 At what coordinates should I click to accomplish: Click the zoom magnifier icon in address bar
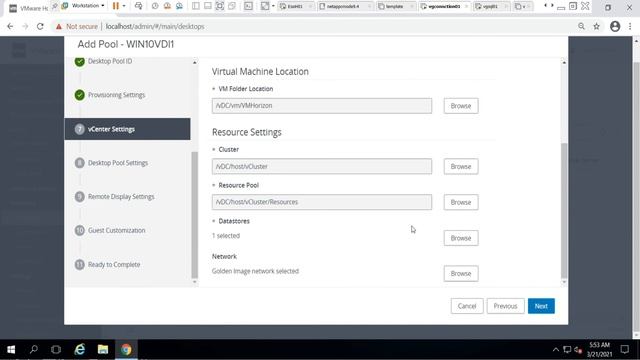click(581, 27)
